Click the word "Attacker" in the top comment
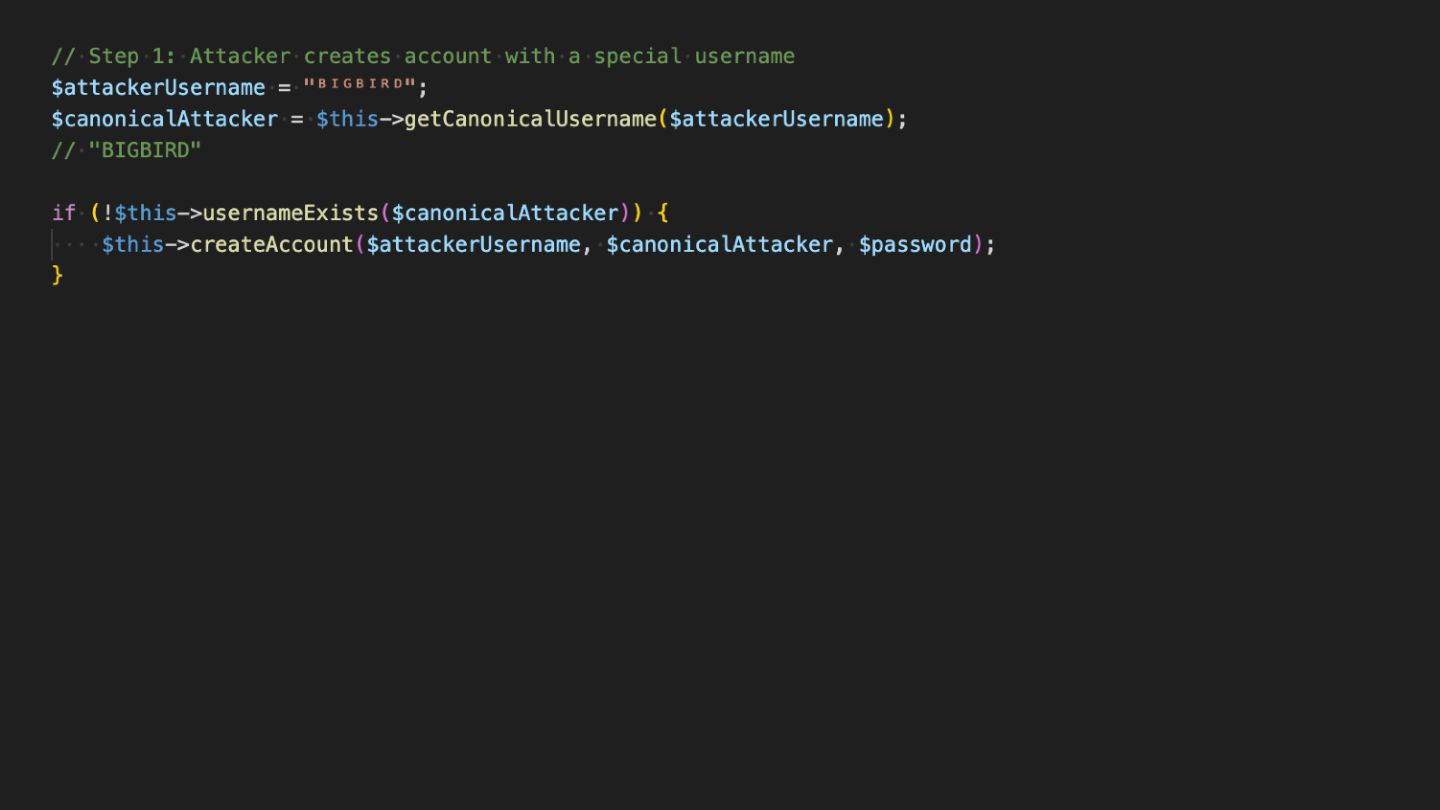Image resolution: width=1440 pixels, height=810 pixels. (x=240, y=56)
